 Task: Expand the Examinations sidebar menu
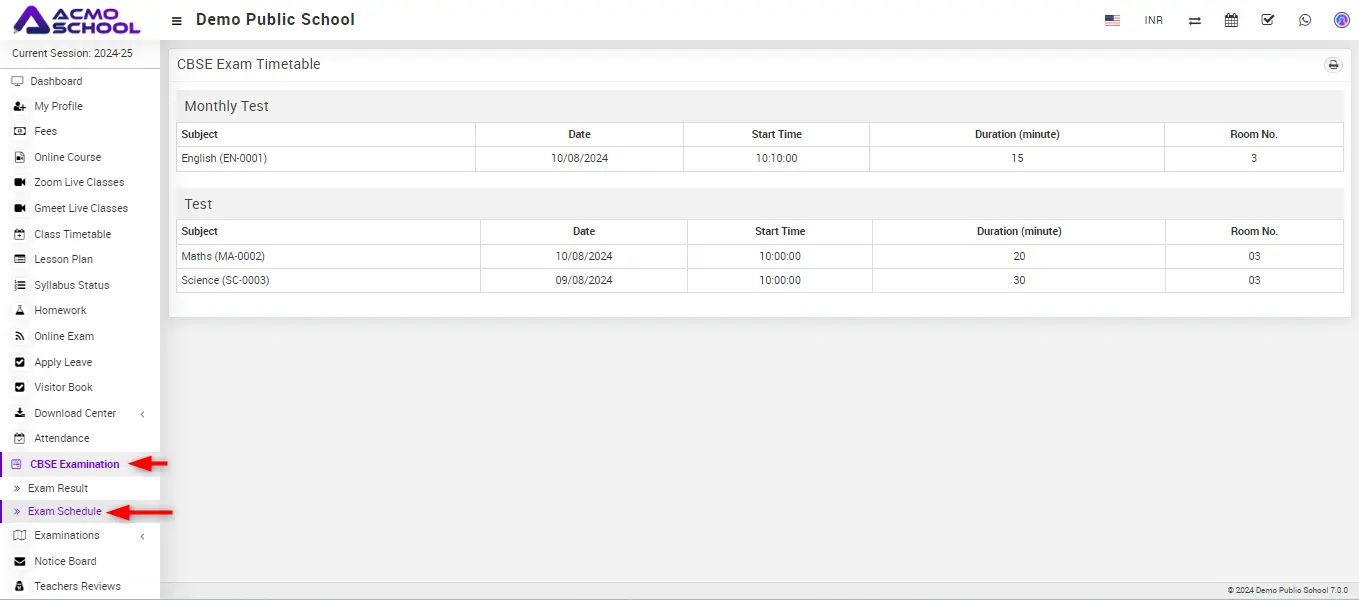coord(67,535)
